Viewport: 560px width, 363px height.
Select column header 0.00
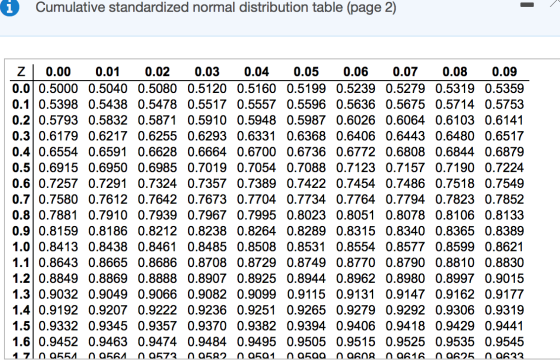58,72
